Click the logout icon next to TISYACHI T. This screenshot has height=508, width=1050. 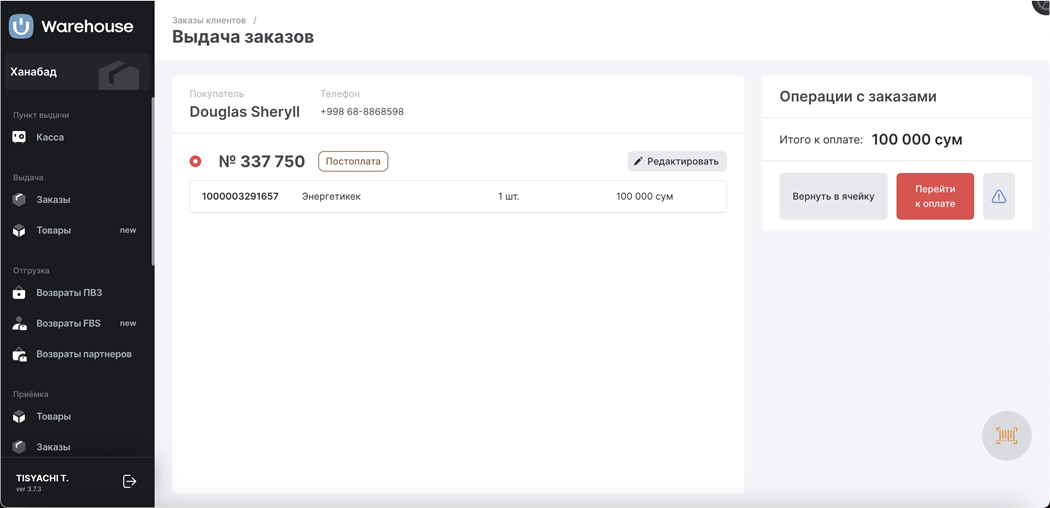pyautogui.click(x=129, y=481)
